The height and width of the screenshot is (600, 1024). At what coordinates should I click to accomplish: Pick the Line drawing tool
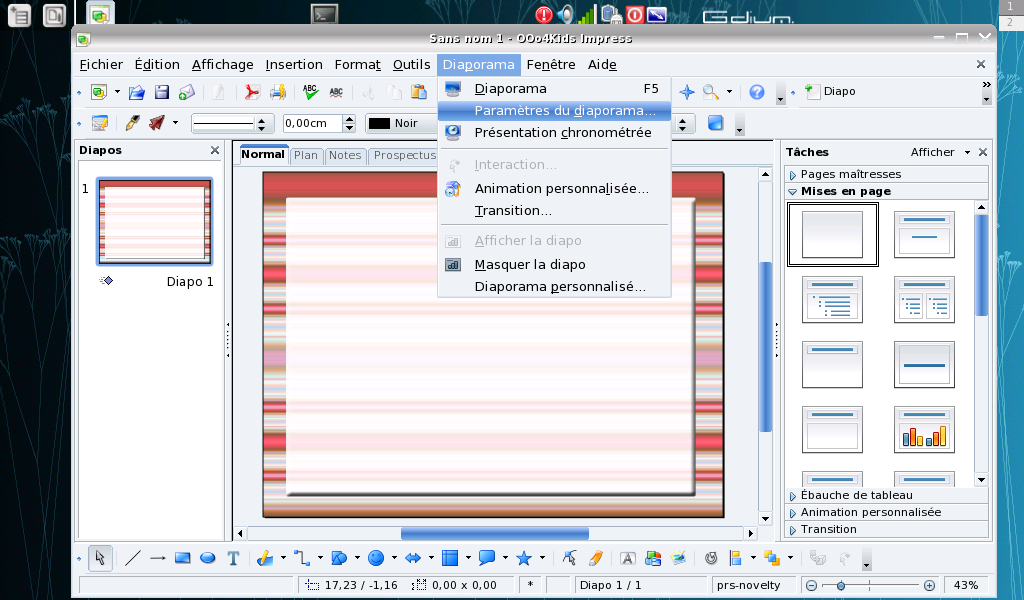pos(132,558)
